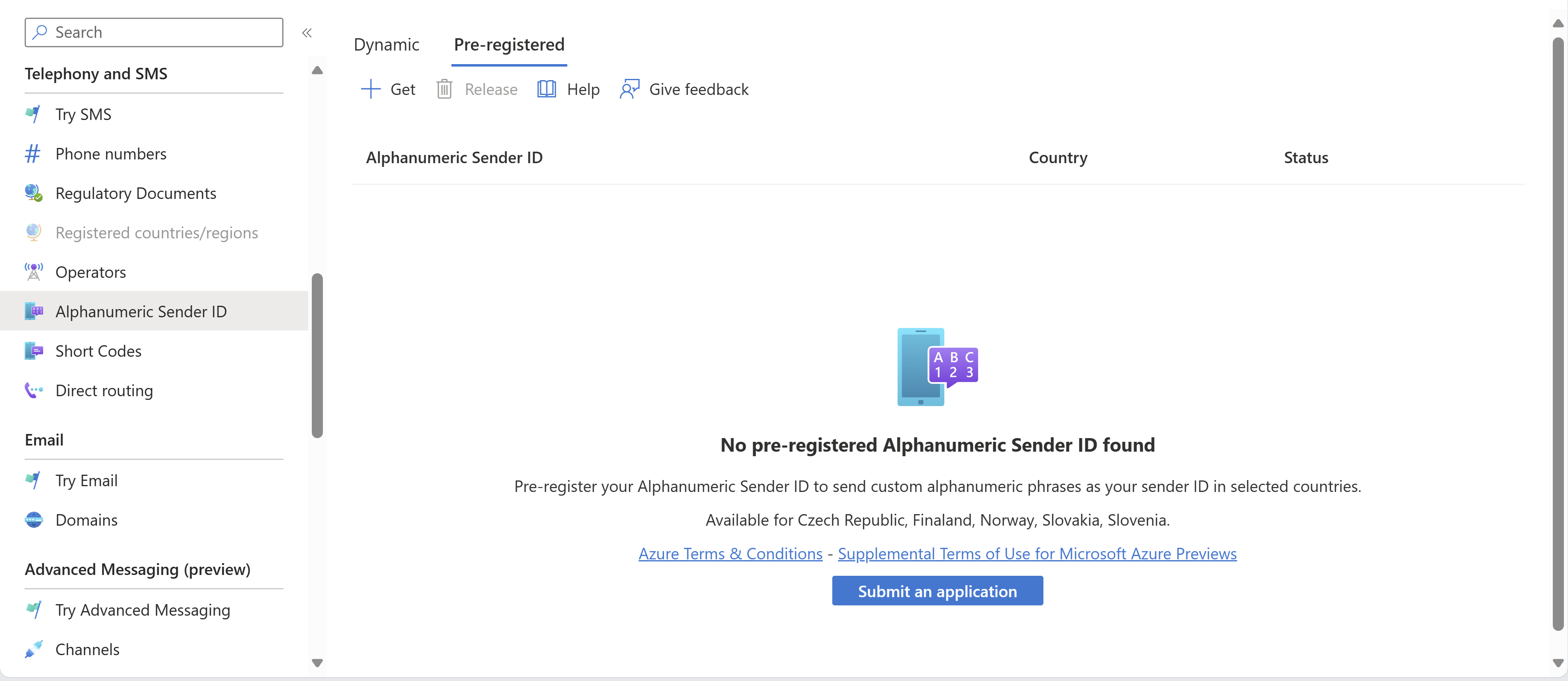Screen dimensions: 1568x681
Task: Switch to the Dynamic tab
Action: 388,43
